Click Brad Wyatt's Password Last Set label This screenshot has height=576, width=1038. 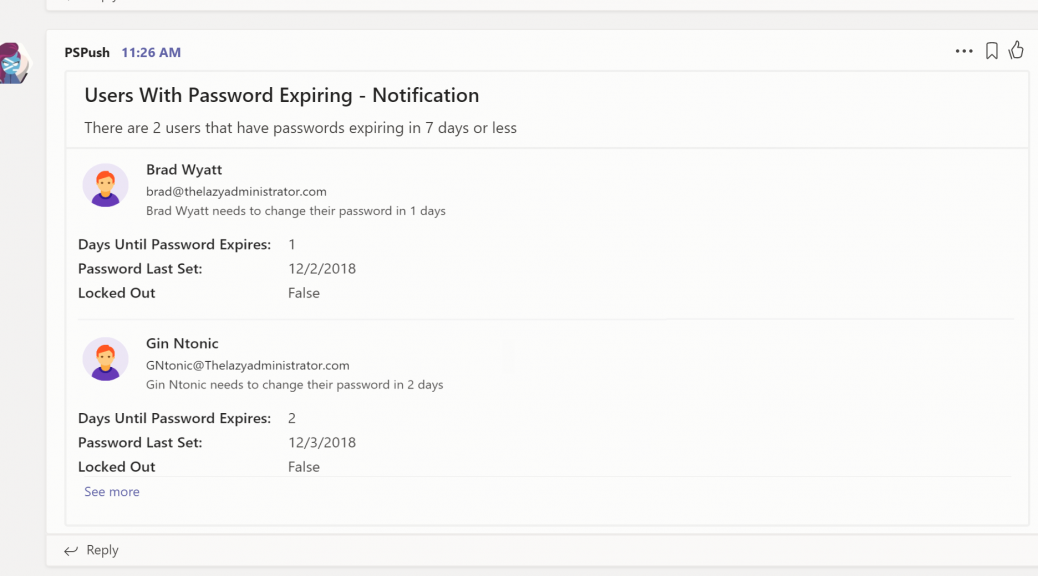140,269
